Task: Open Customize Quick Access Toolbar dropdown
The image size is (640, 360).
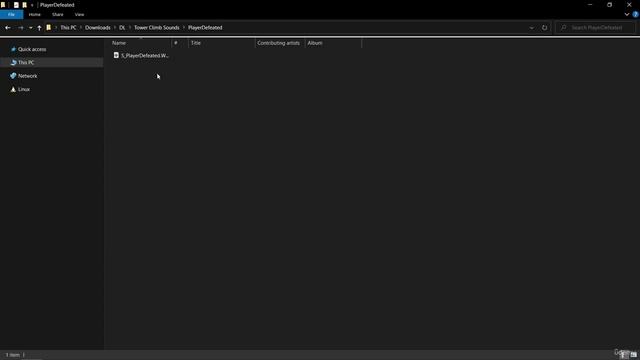Action: tap(32, 5)
